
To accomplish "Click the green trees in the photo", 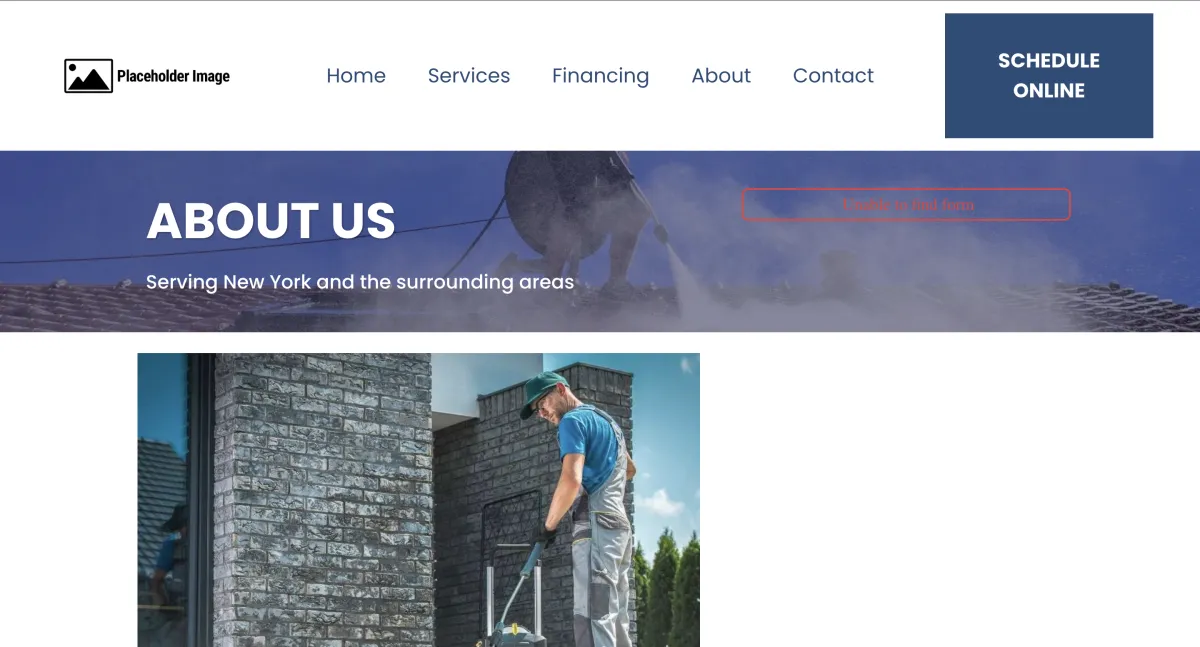I will (x=666, y=590).
